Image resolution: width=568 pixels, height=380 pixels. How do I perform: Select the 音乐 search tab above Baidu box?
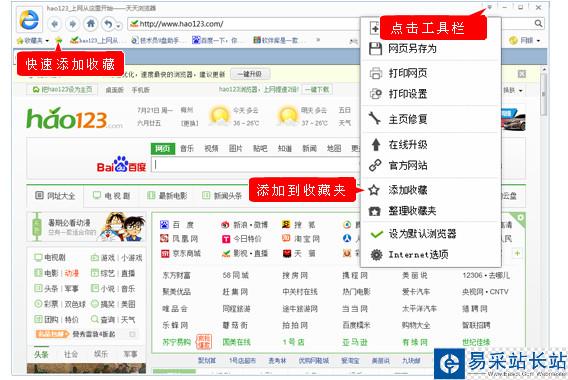click(187, 148)
